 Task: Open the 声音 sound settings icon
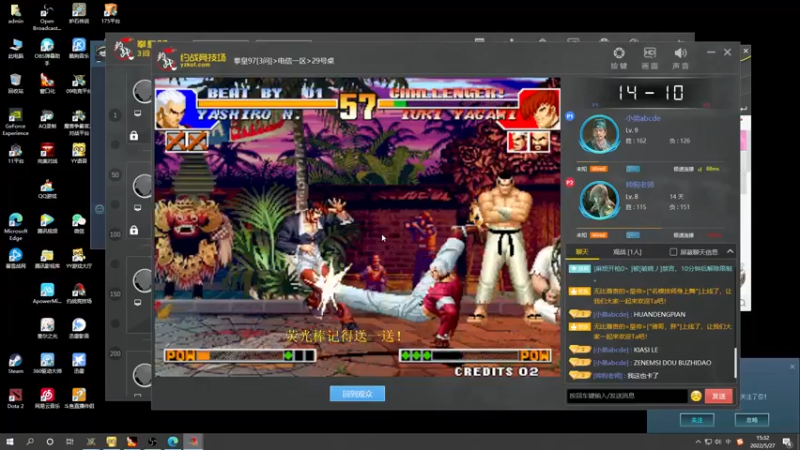[680, 58]
